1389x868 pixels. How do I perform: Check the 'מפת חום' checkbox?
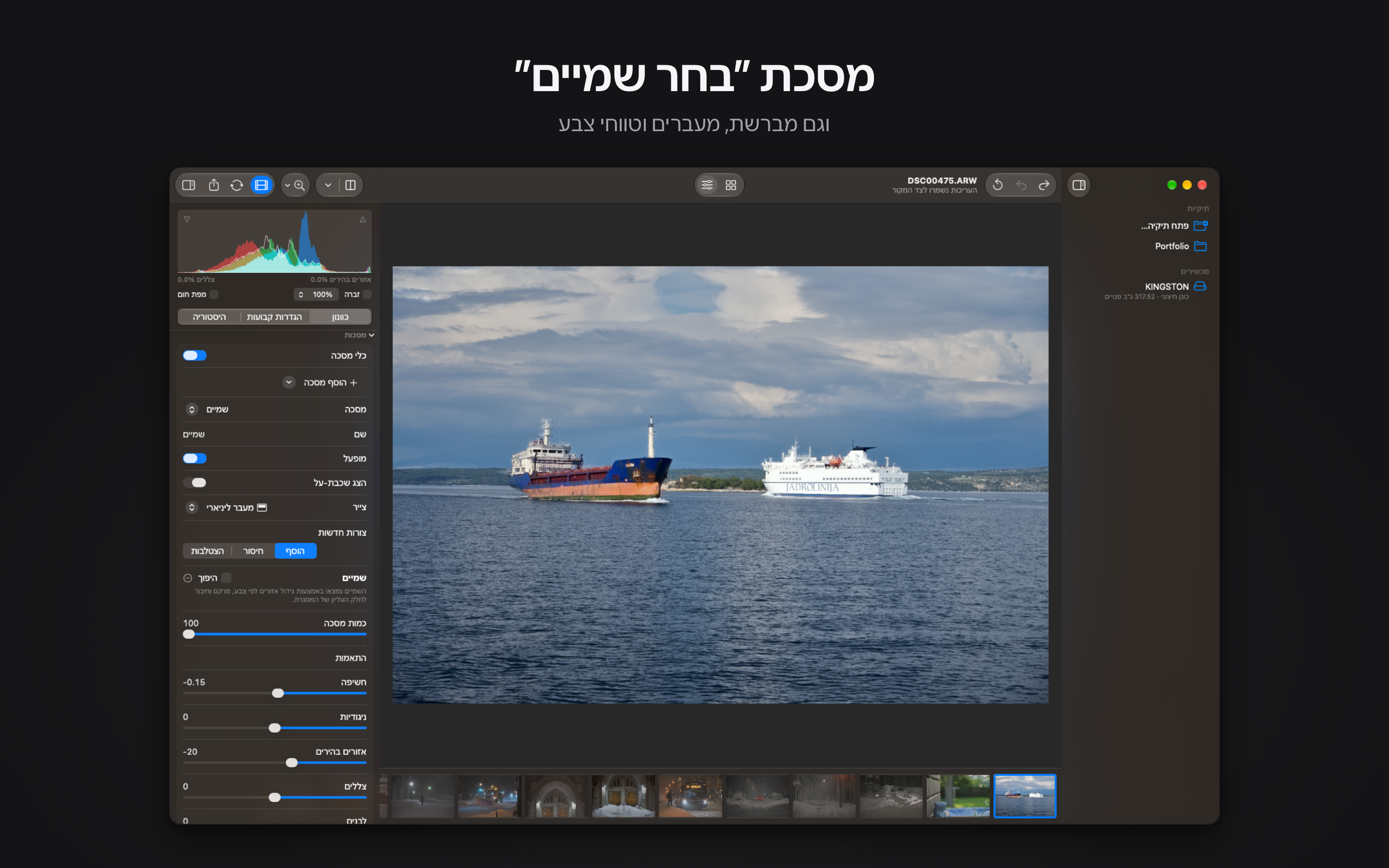click(214, 294)
